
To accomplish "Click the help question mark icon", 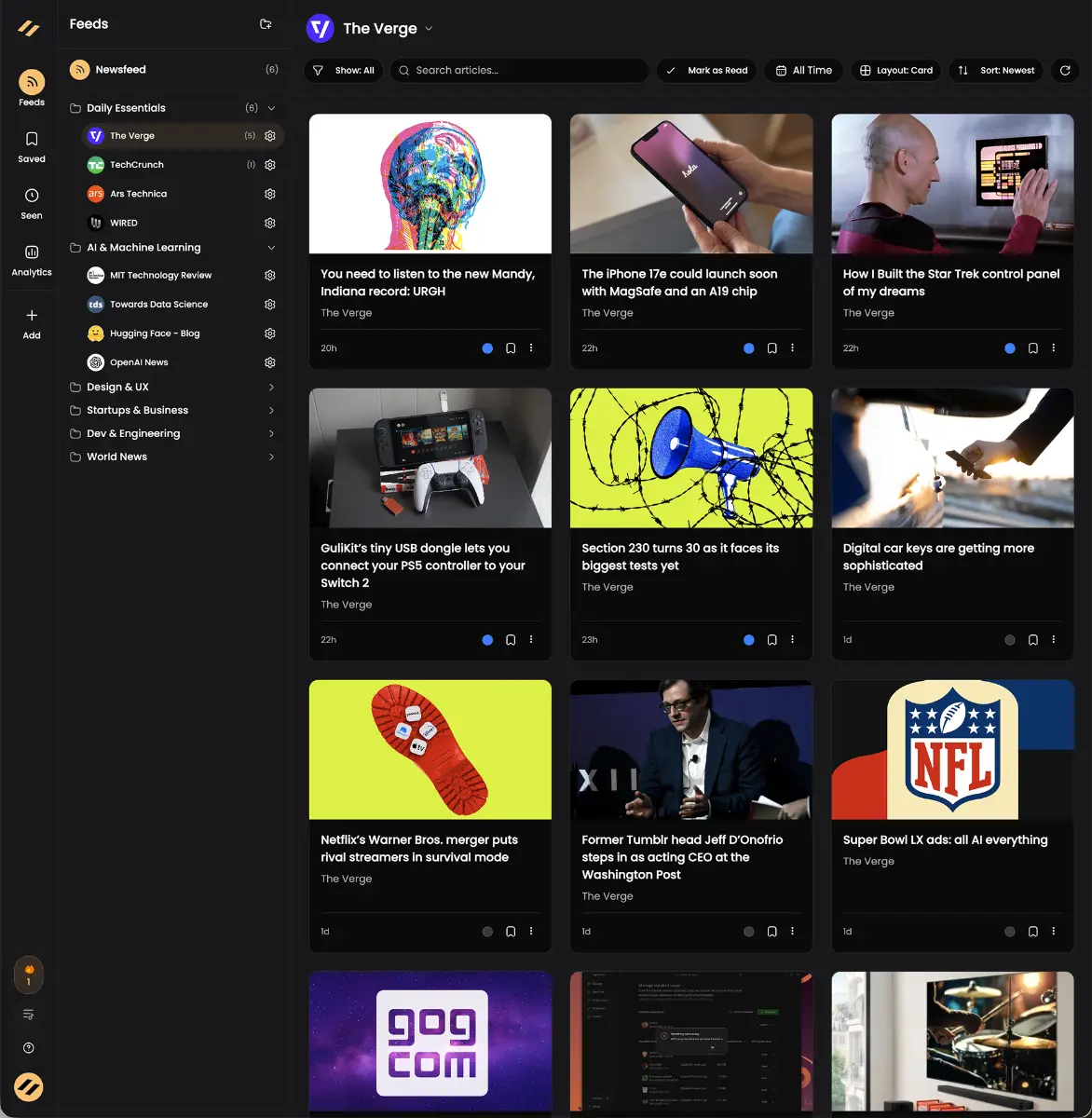I will pos(29,1048).
